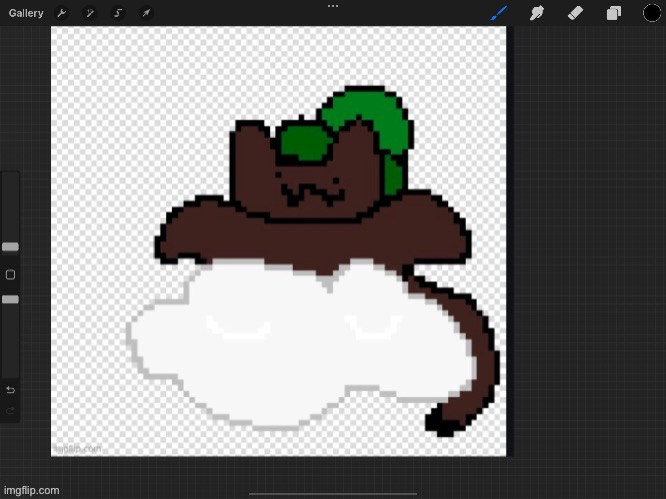This screenshot has height=499, width=666.
Task: Select the Smudge tool
Action: 537,13
